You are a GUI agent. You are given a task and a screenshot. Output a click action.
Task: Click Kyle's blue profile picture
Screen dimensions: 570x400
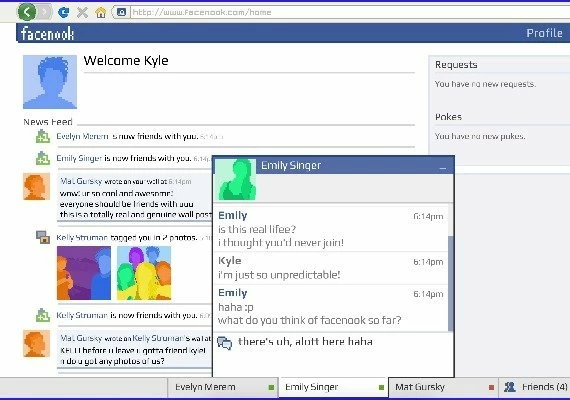[50, 82]
